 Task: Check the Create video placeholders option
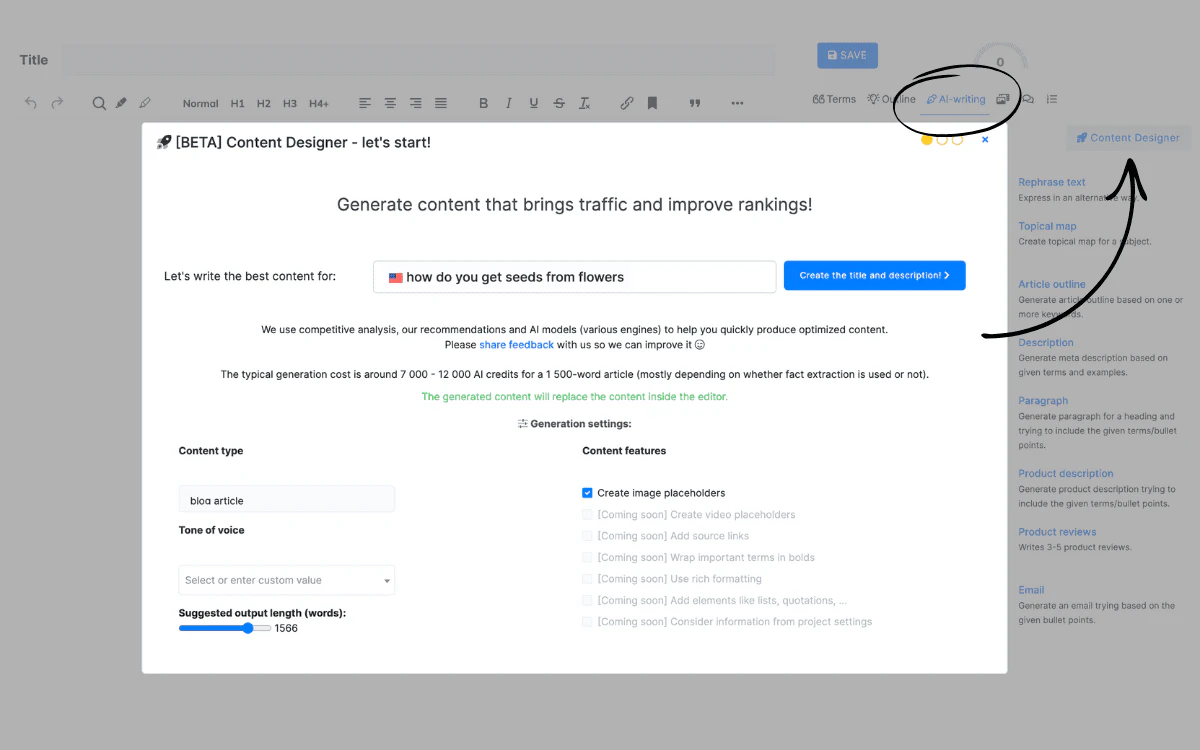point(587,515)
